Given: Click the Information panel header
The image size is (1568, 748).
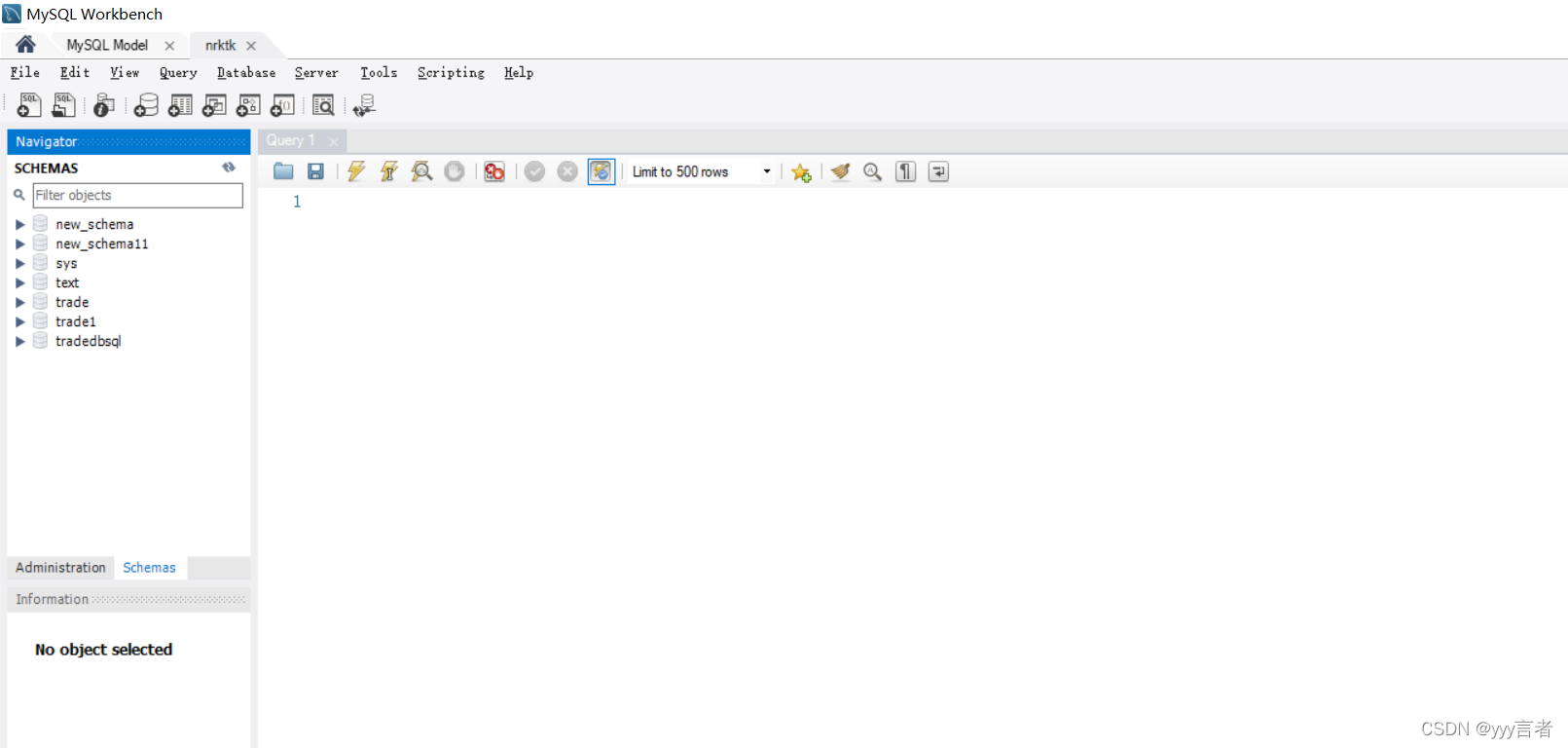Looking at the screenshot, I should [128, 599].
